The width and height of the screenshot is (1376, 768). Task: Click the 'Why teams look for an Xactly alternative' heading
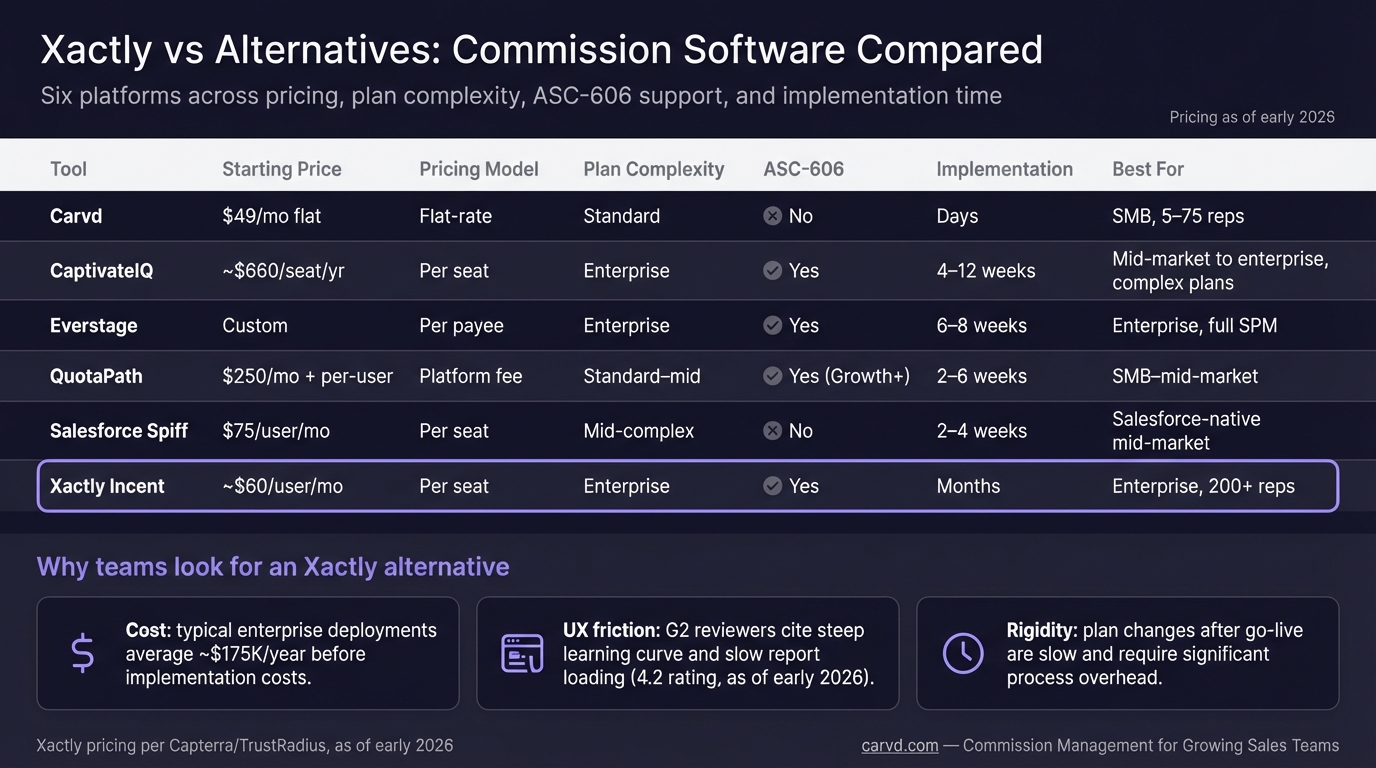pos(273,567)
